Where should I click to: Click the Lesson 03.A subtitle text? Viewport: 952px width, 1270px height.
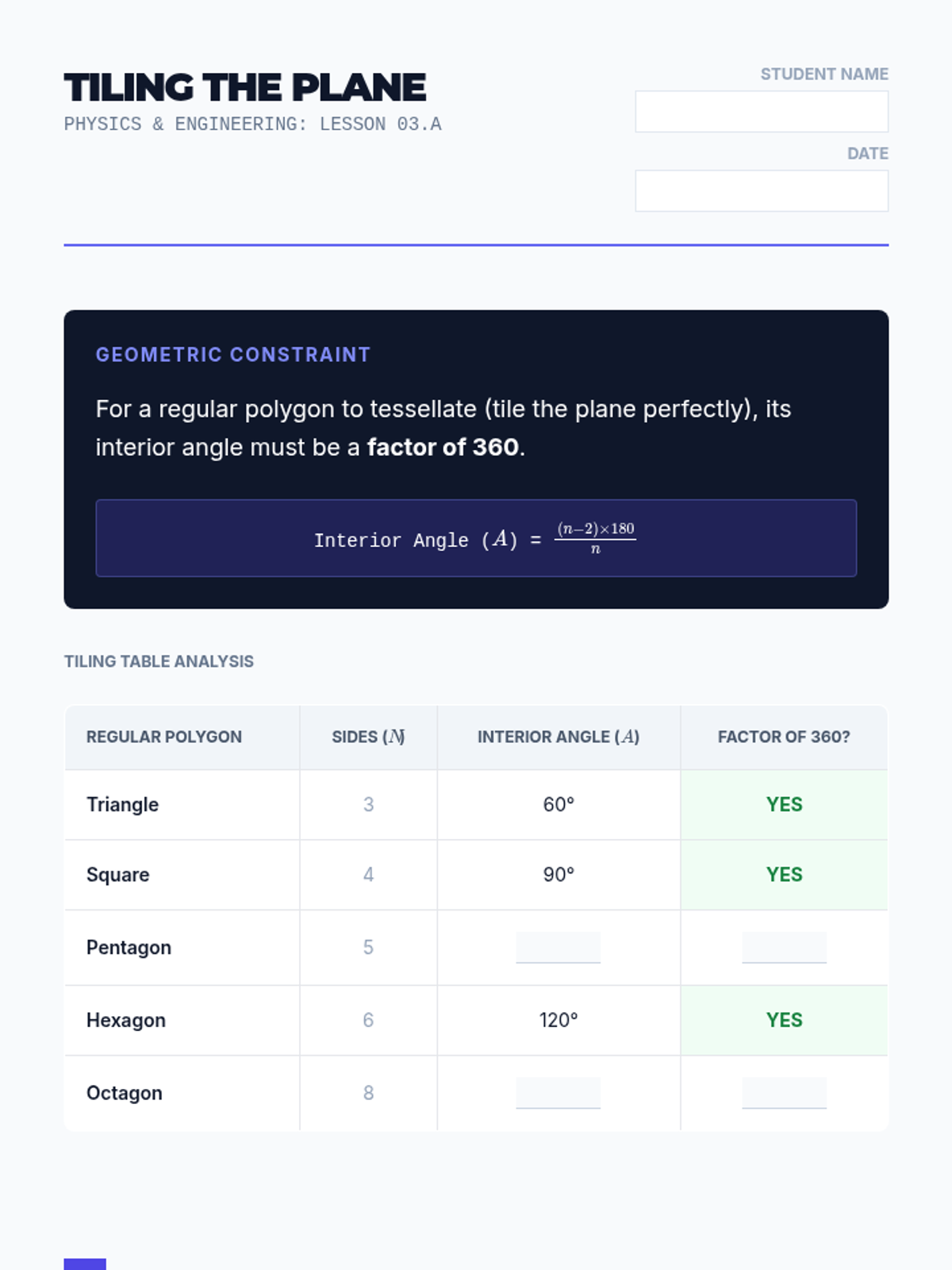(252, 125)
